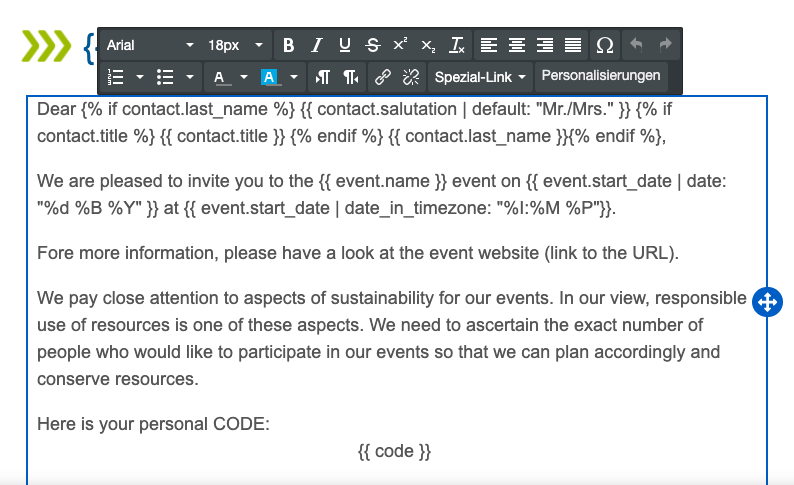Toggle italic text style
The image size is (794, 485).
click(x=317, y=45)
